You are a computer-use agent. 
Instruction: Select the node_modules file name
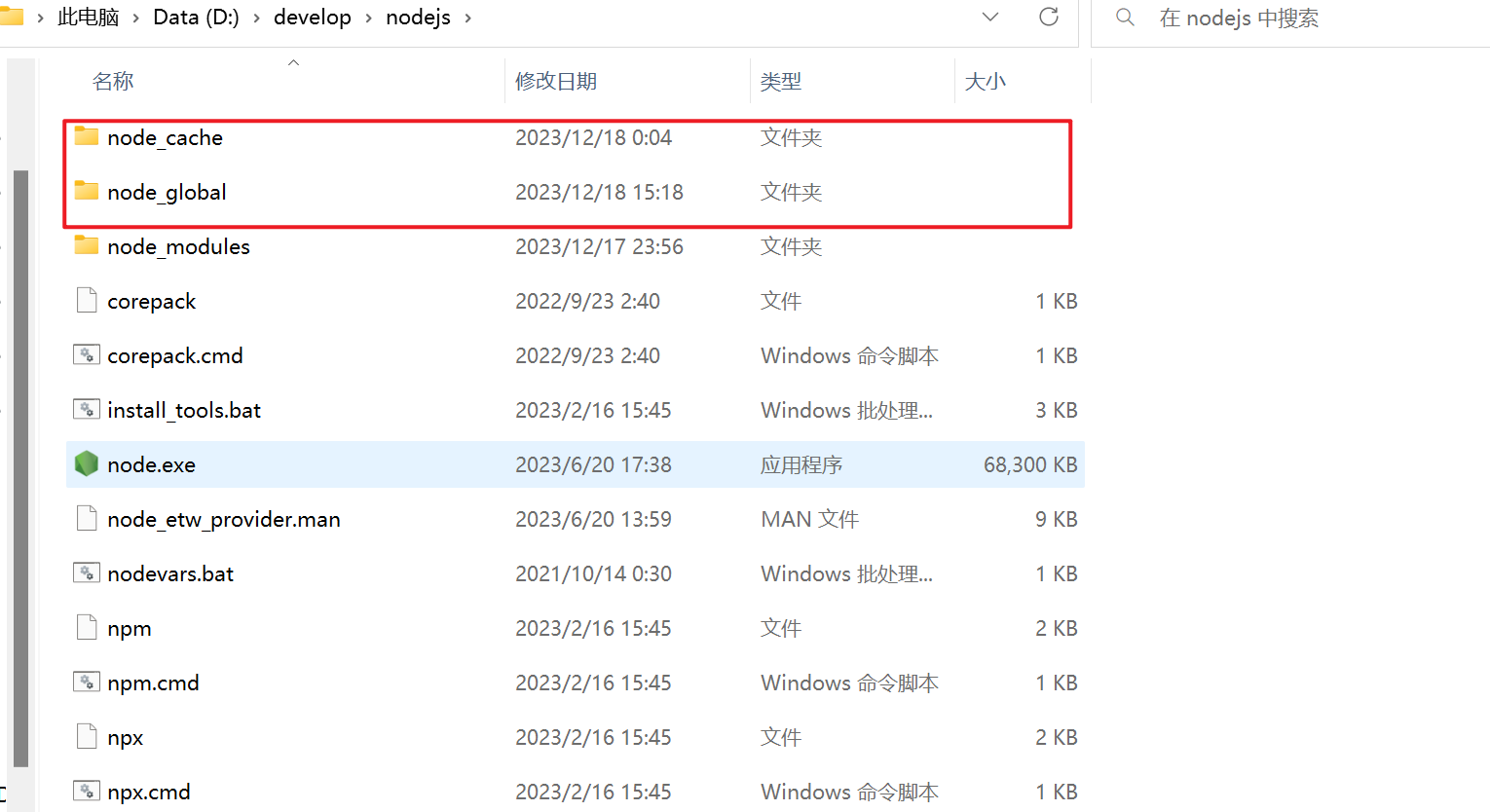click(179, 246)
